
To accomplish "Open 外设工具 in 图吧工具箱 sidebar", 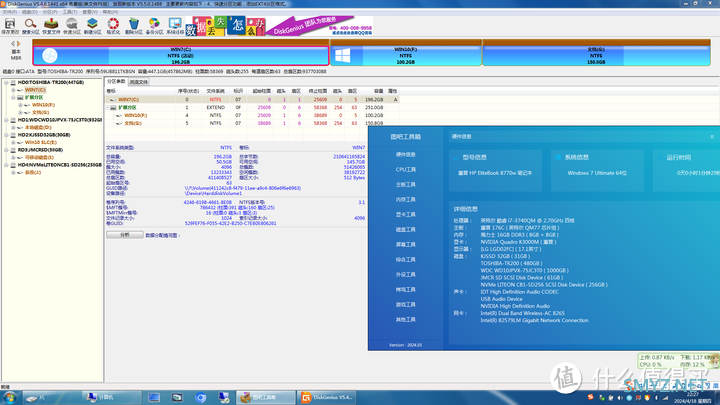I will click(405, 275).
